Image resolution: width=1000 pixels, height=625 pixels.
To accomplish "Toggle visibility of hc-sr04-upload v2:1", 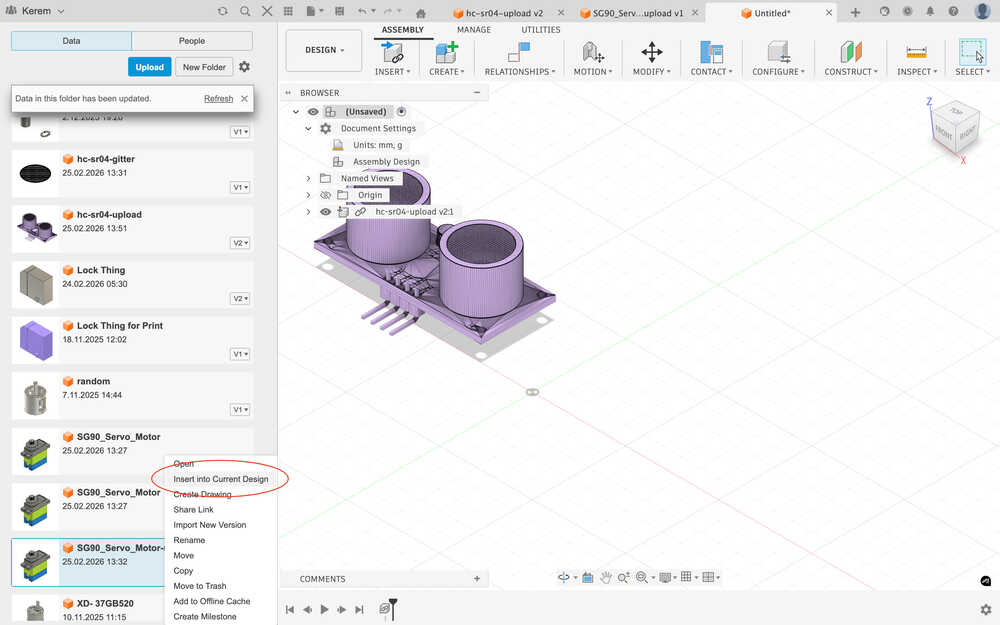I will pos(325,212).
